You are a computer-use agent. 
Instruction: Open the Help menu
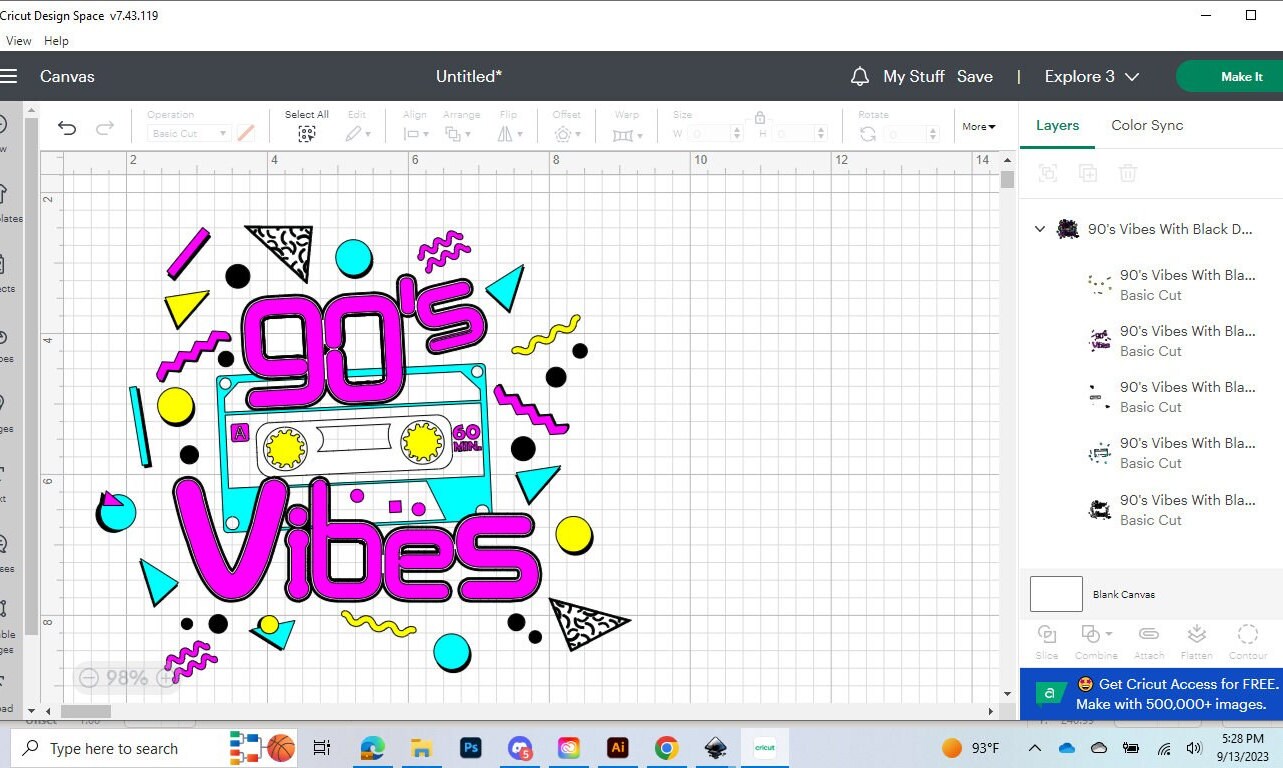click(56, 41)
